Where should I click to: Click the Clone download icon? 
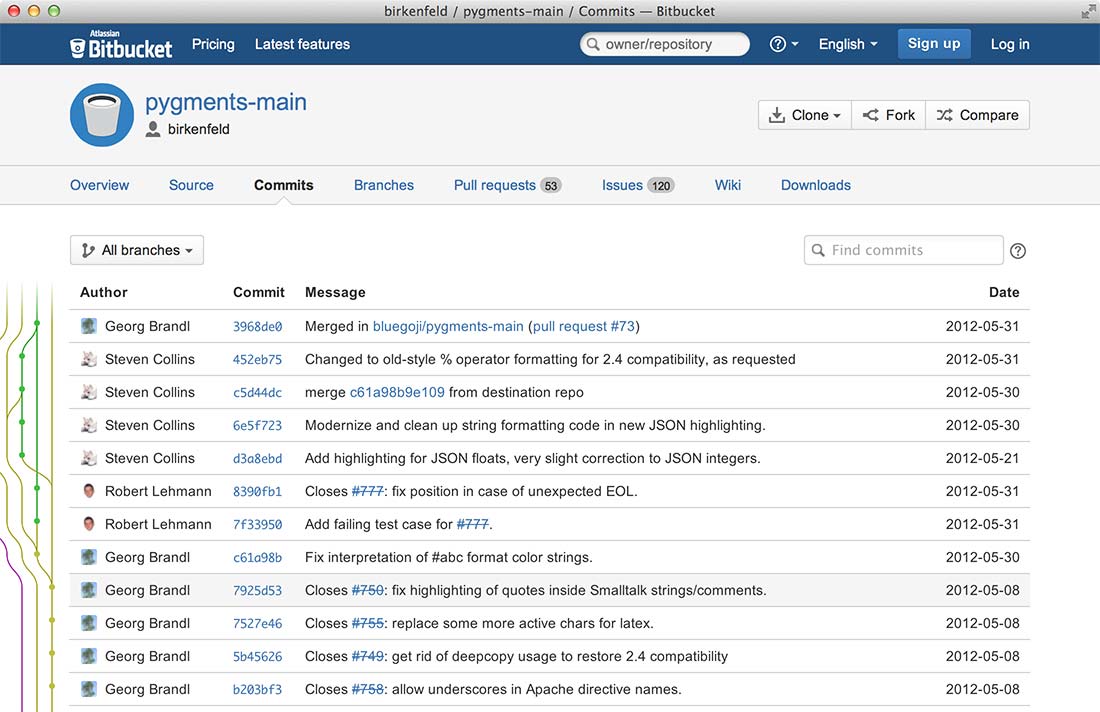778,114
